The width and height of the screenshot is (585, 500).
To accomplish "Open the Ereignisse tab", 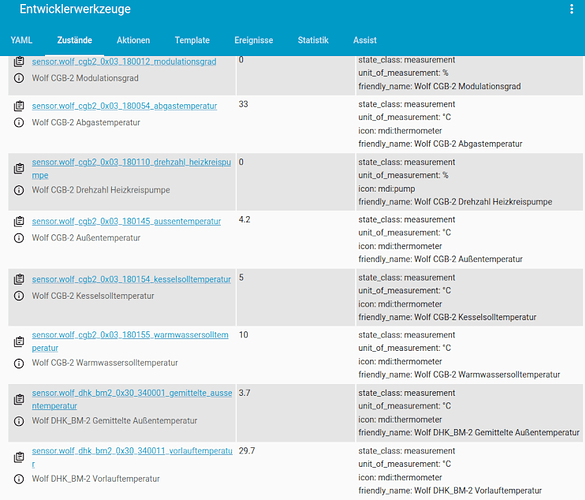I will pos(254,40).
